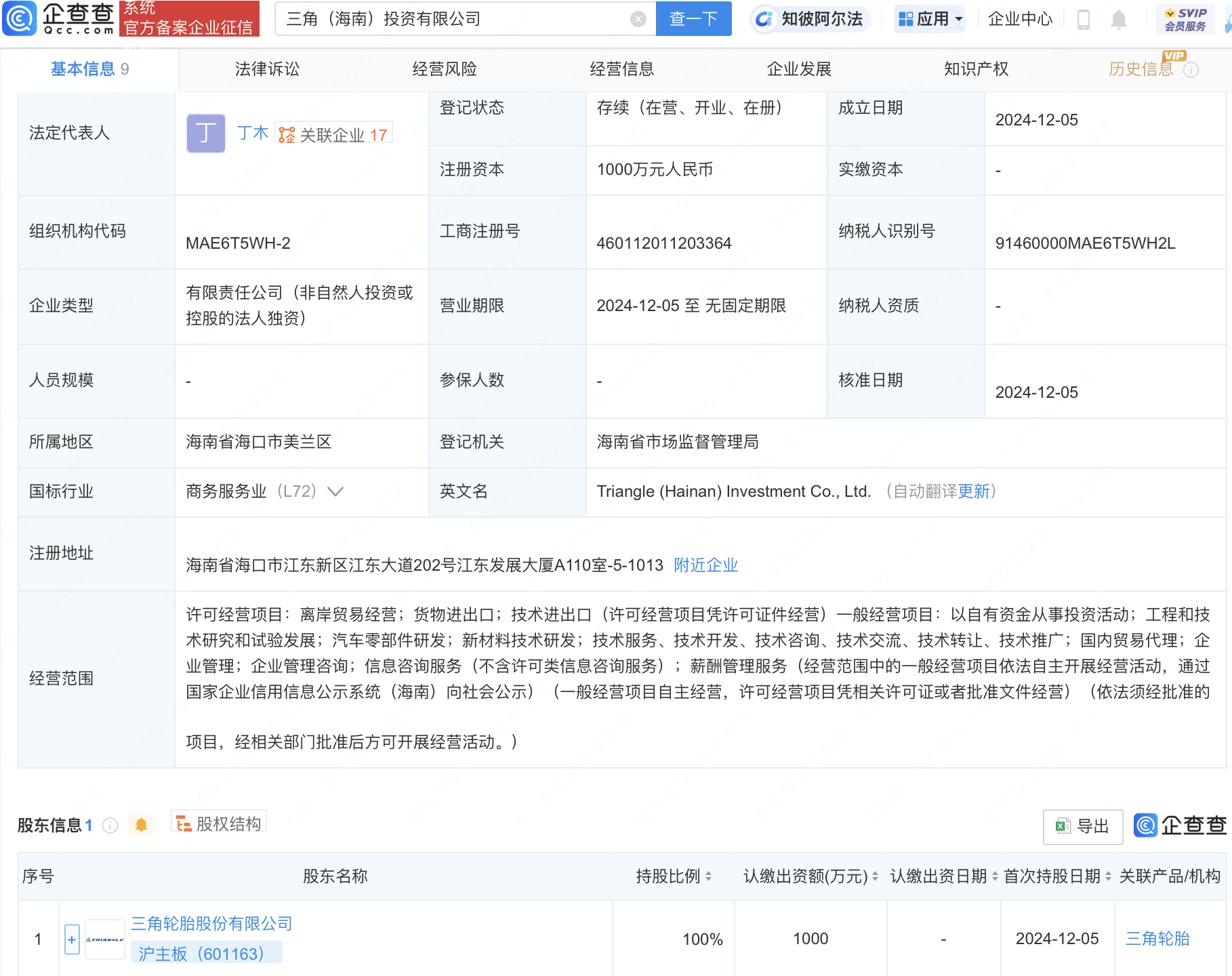The height and width of the screenshot is (976, 1232).
Task: Open SVIP member services
Action: pos(1185,19)
